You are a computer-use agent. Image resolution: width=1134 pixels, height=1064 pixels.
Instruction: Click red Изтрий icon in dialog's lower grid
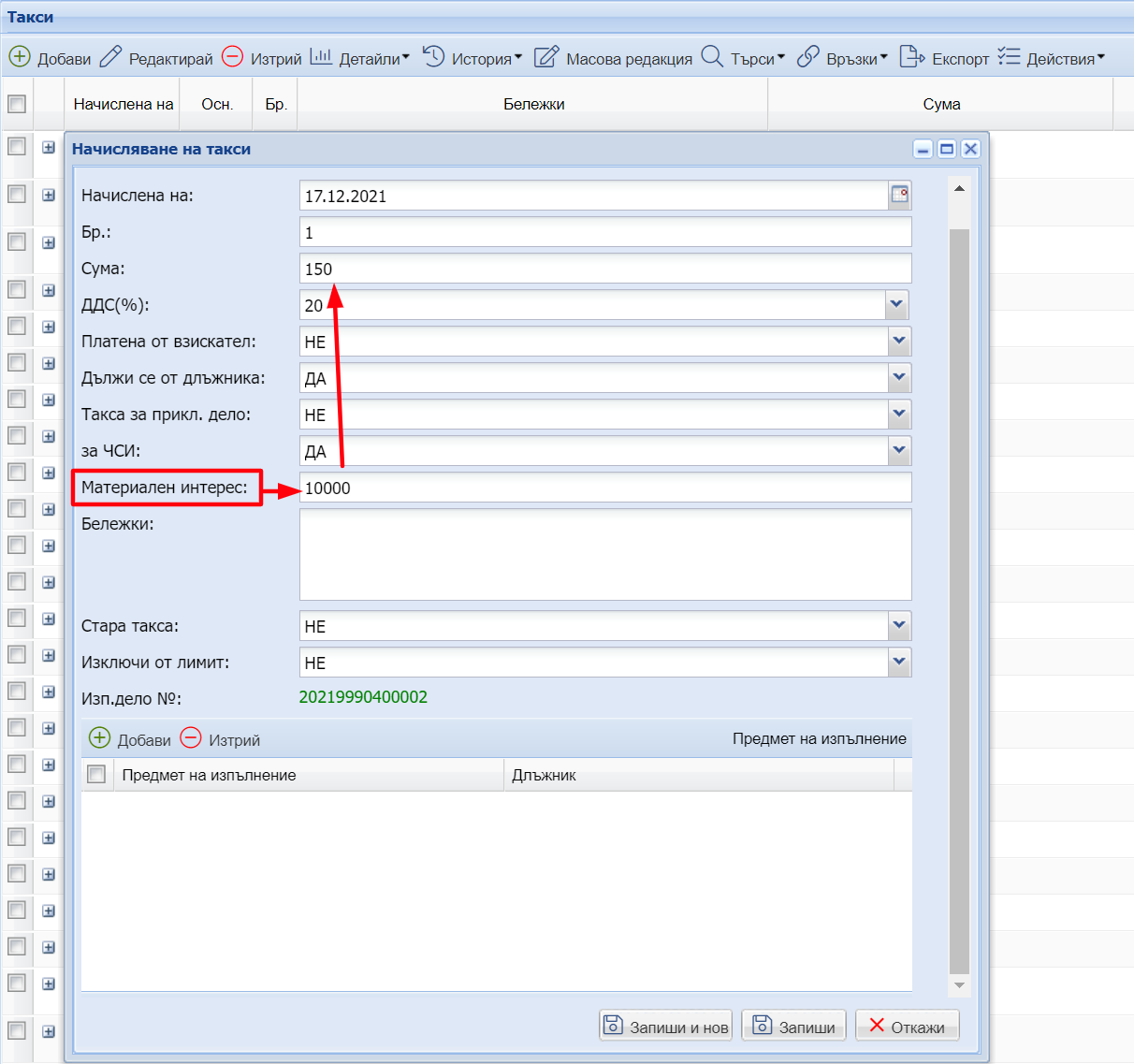pyautogui.click(x=191, y=738)
